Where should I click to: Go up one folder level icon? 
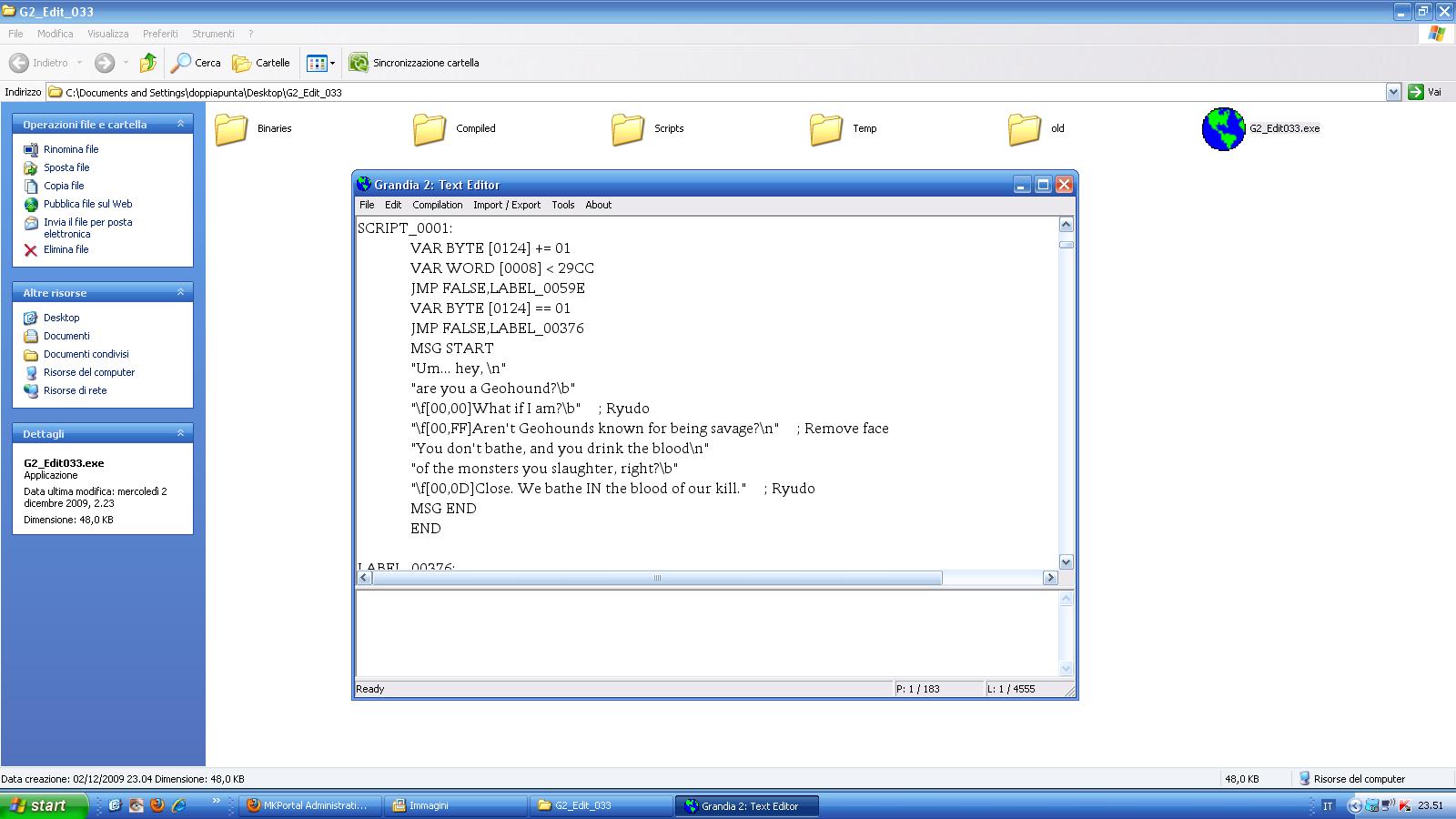click(147, 63)
